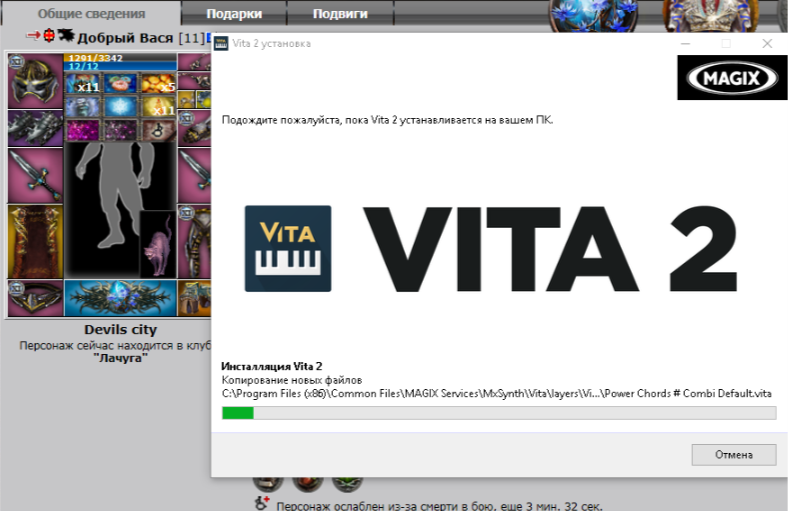The height and width of the screenshot is (511, 788).
Task: Click the installation progress bar
Action: (499, 413)
